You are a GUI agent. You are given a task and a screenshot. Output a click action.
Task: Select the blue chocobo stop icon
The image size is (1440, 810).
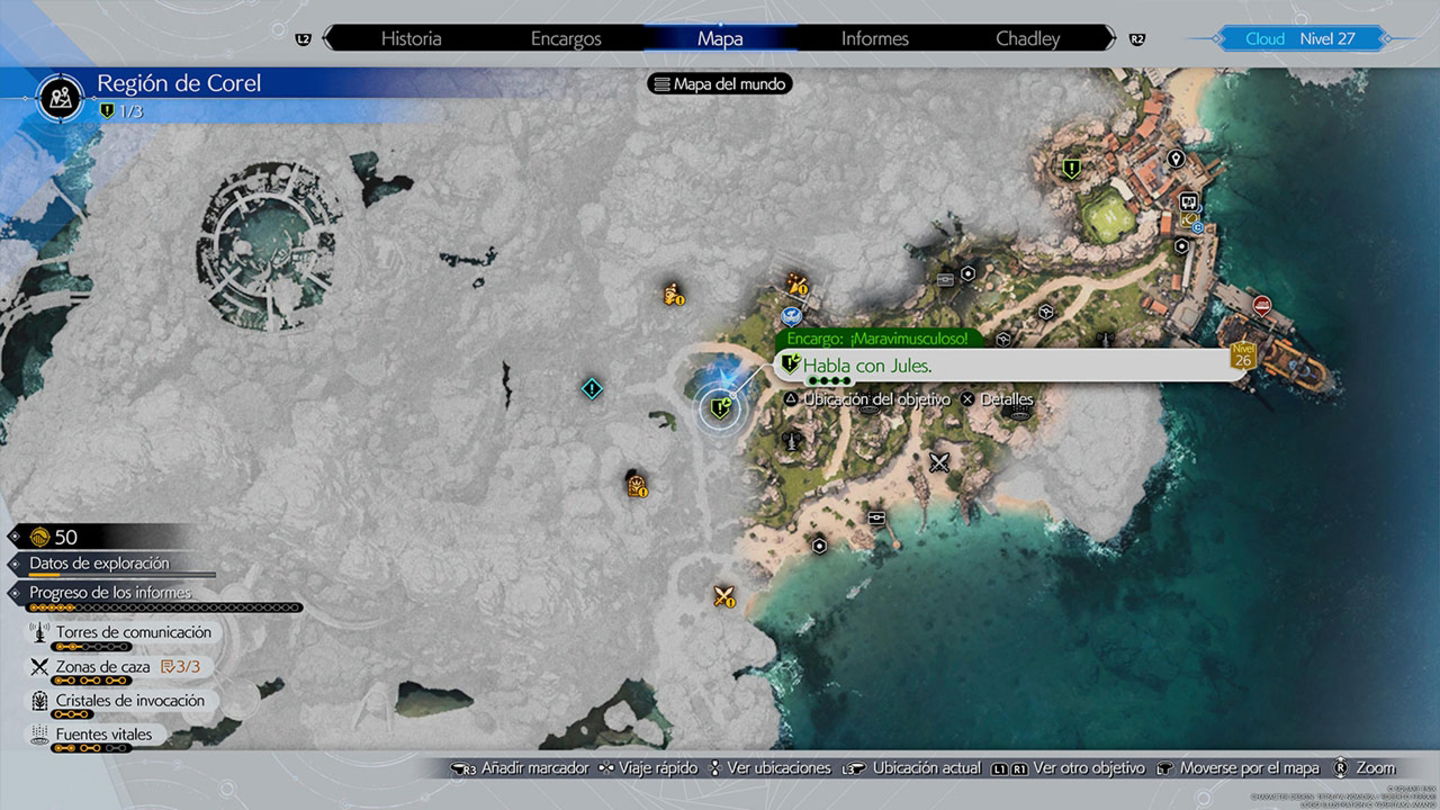tap(792, 317)
